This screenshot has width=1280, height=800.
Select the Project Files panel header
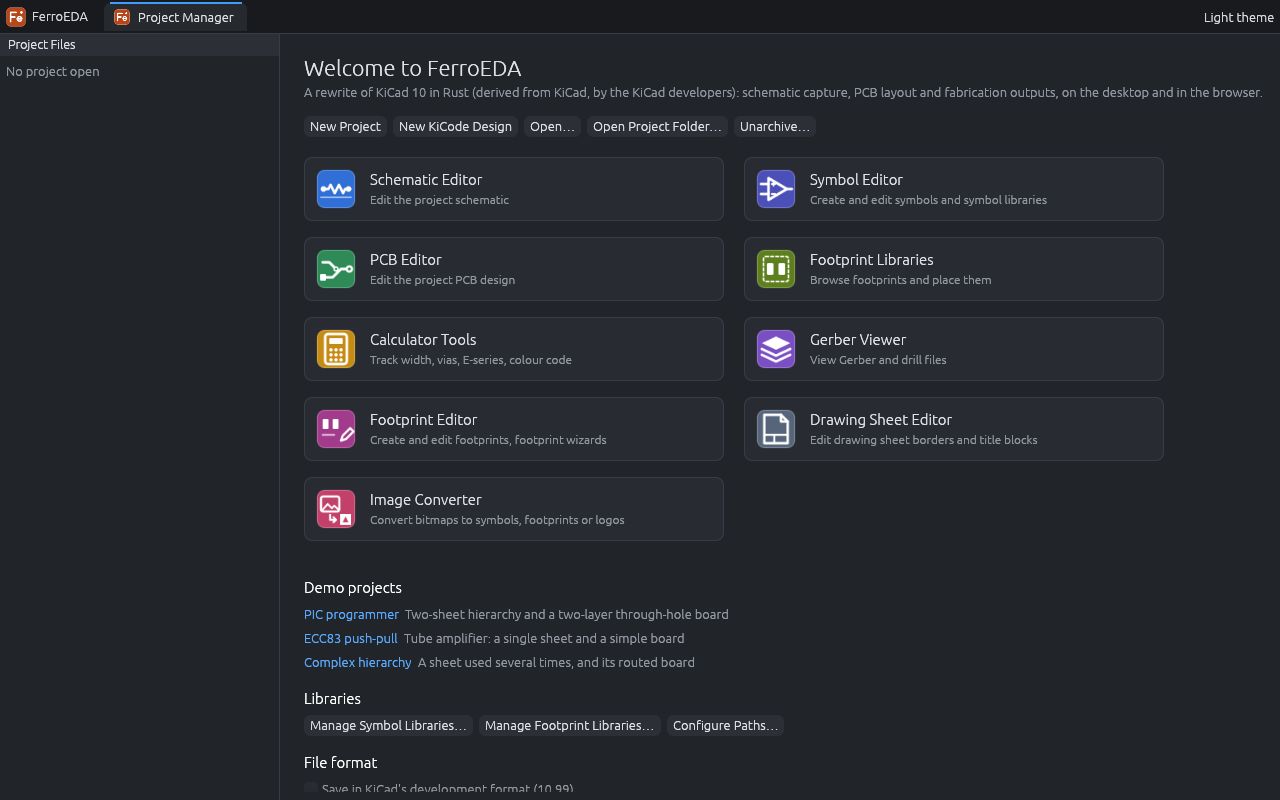pyautogui.click(x=139, y=44)
